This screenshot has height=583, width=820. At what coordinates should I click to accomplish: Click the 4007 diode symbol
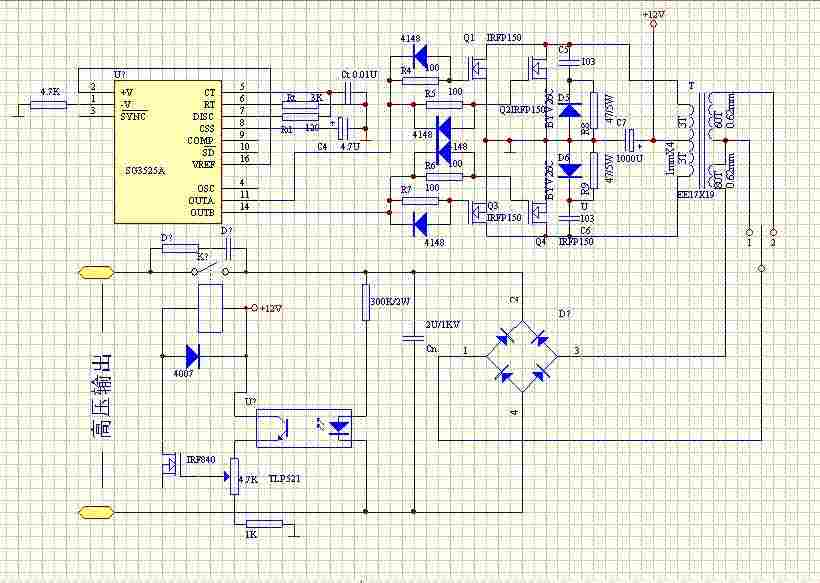click(x=192, y=357)
